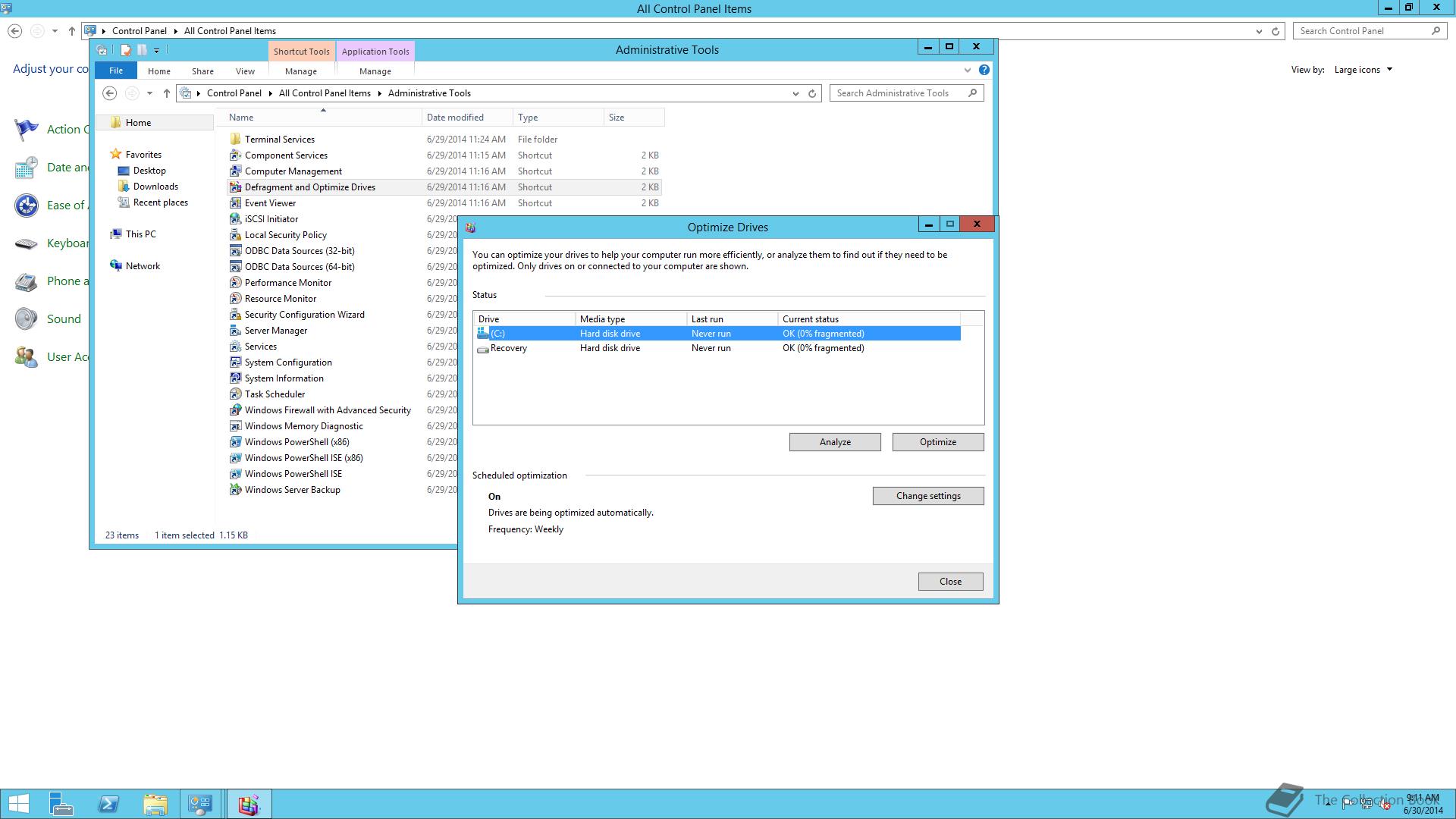This screenshot has width=1456, height=819.
Task: Go up one level in Administrative Tools
Action: click(167, 93)
